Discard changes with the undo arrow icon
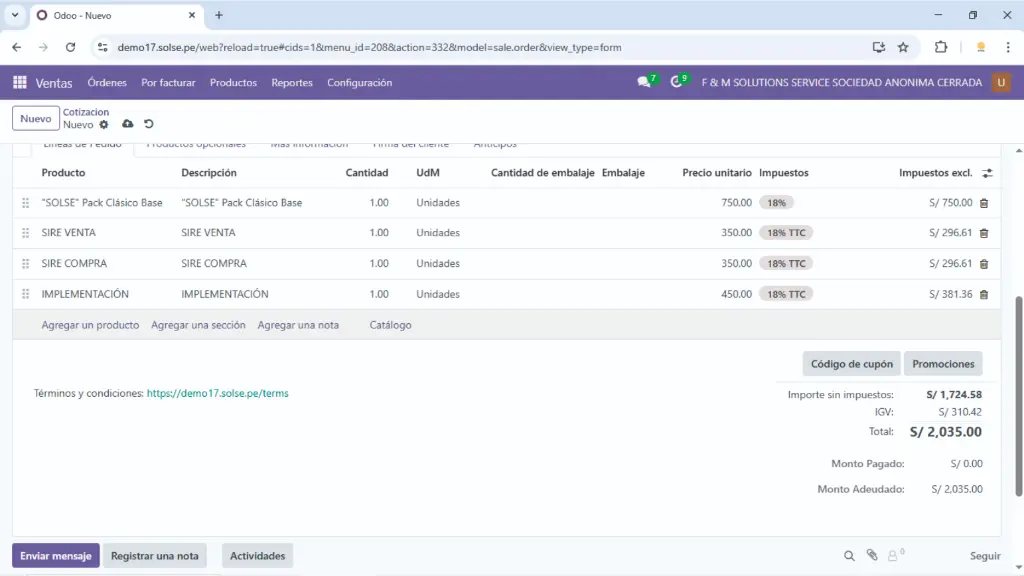1024x576 pixels. click(149, 124)
